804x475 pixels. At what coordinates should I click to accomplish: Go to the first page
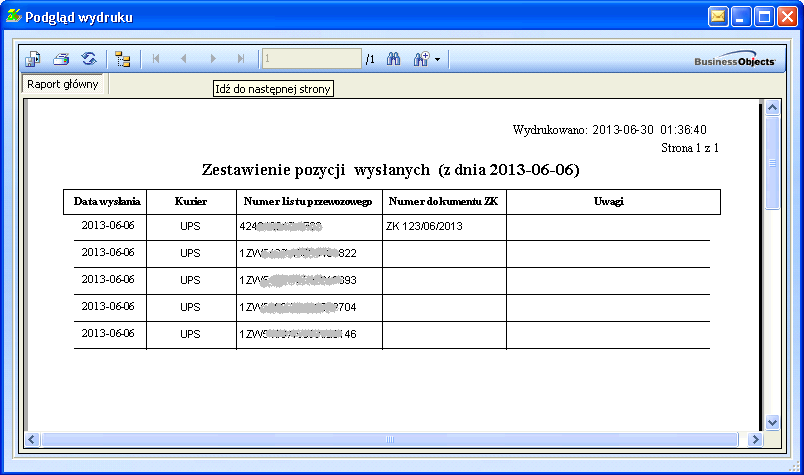[156, 60]
